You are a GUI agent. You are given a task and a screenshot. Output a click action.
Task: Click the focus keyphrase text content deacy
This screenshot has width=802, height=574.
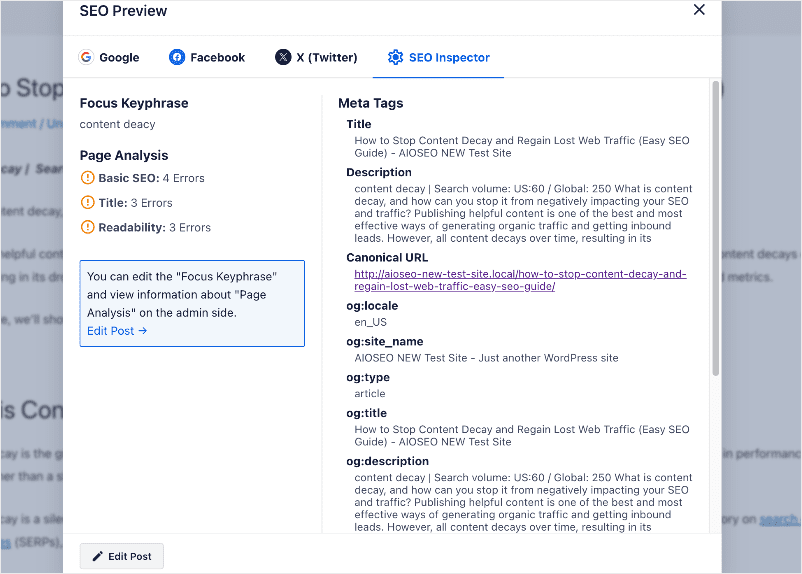(117, 124)
